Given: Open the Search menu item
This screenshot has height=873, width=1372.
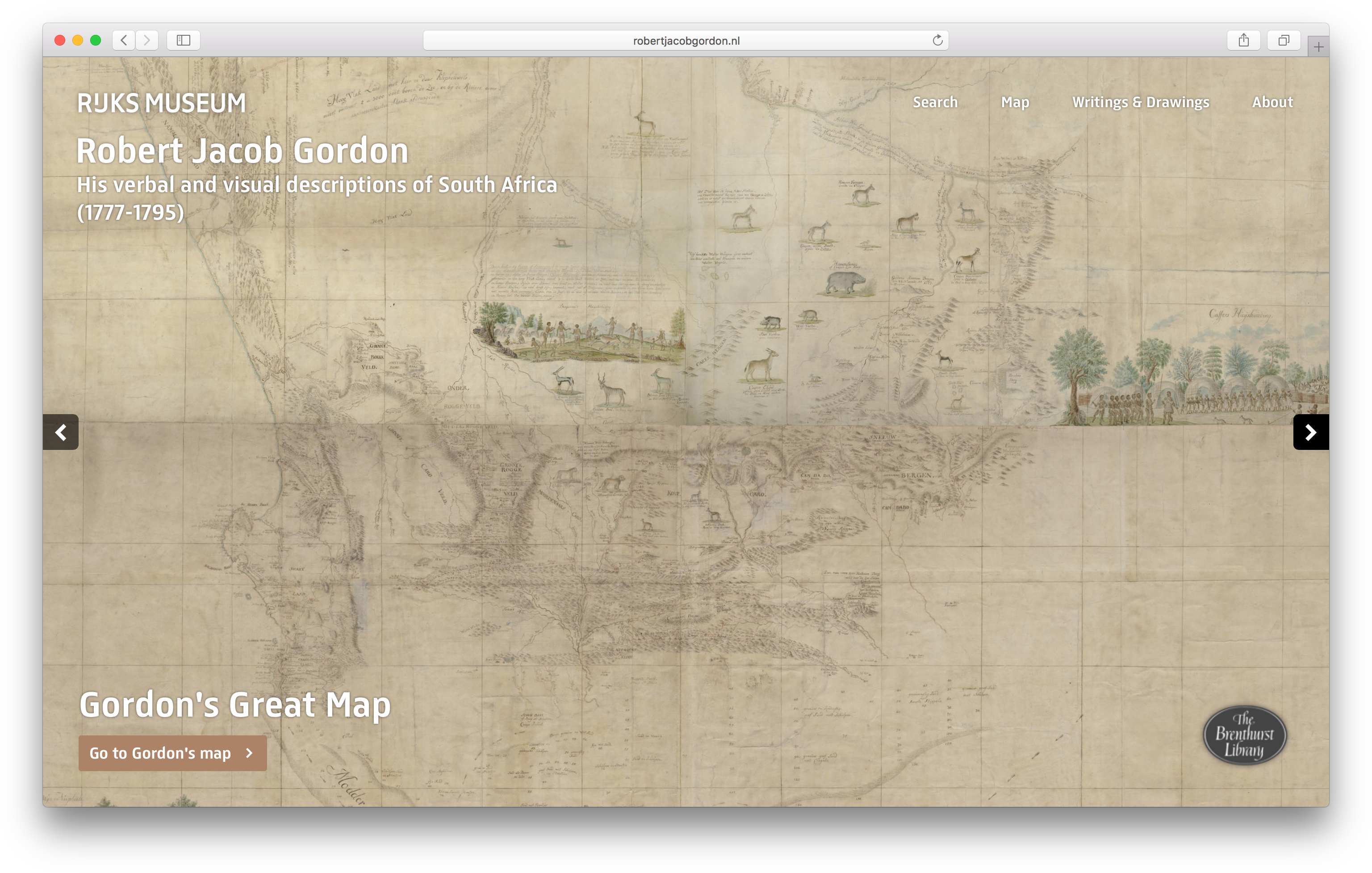Looking at the screenshot, I should click(x=935, y=102).
